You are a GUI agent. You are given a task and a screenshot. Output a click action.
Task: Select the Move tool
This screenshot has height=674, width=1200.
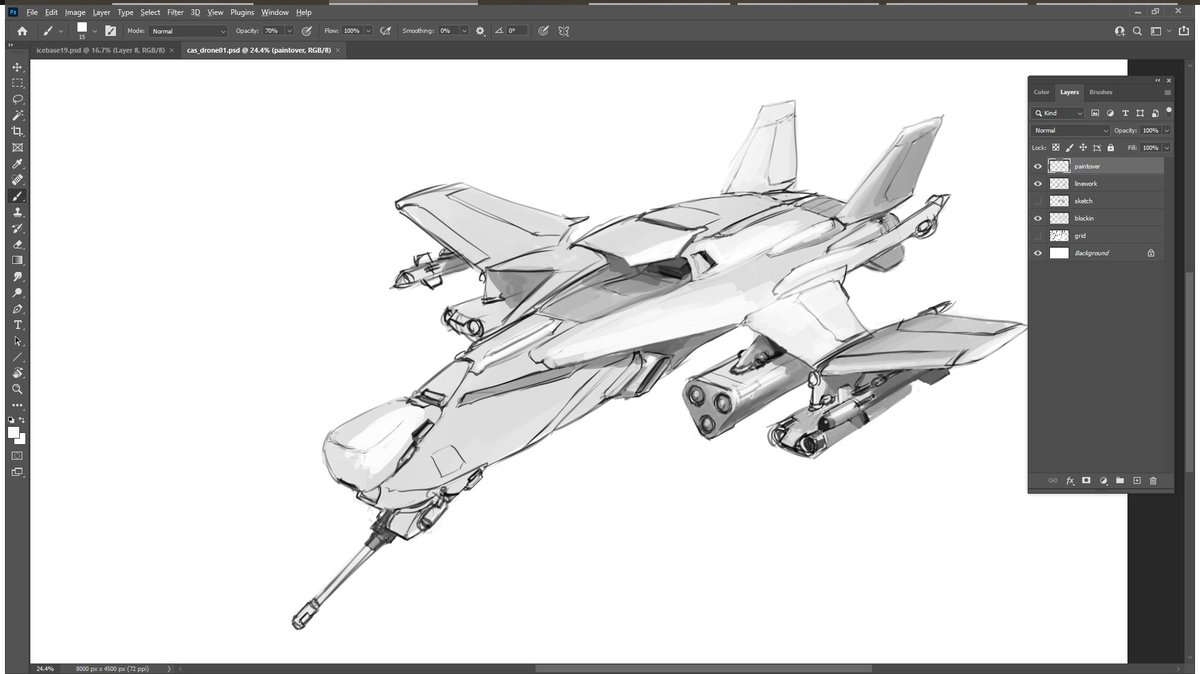tap(17, 67)
